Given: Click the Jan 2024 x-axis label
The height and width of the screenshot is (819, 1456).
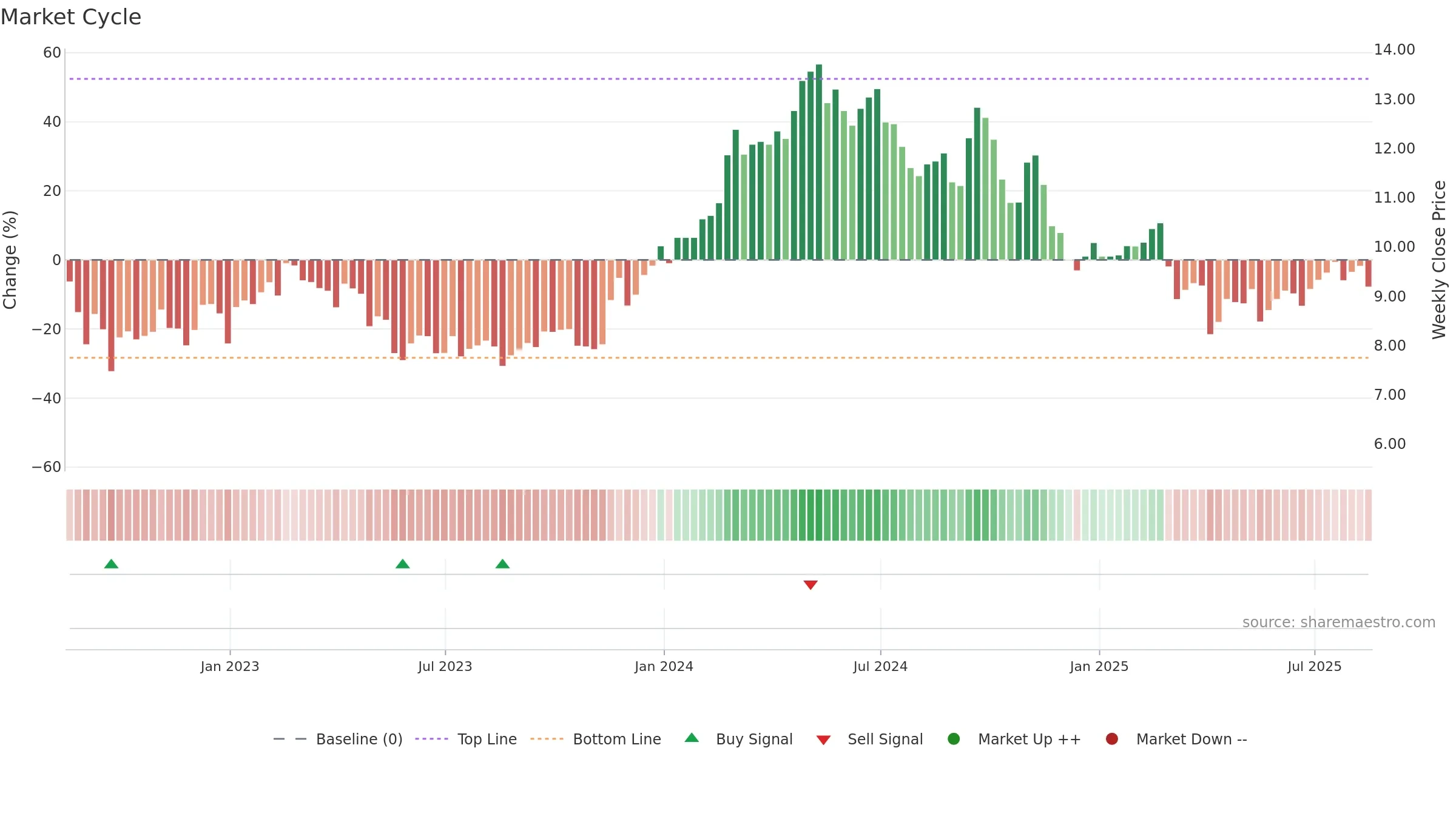Looking at the screenshot, I should tap(664, 667).
